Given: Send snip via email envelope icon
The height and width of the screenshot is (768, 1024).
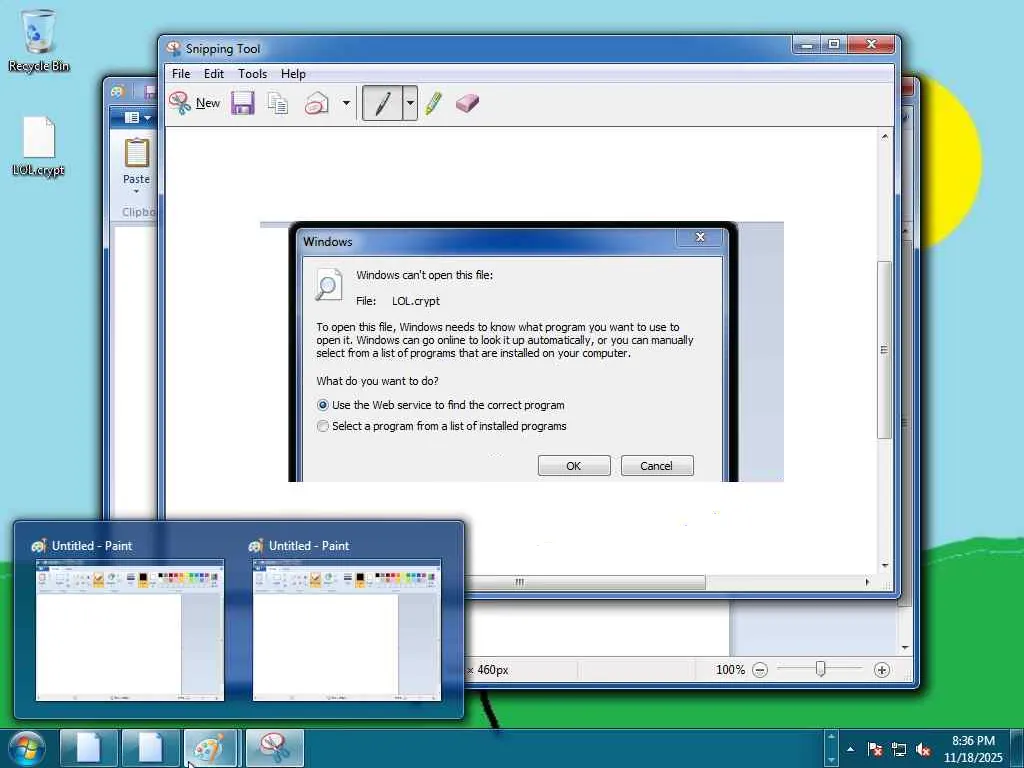Looking at the screenshot, I should point(317,103).
